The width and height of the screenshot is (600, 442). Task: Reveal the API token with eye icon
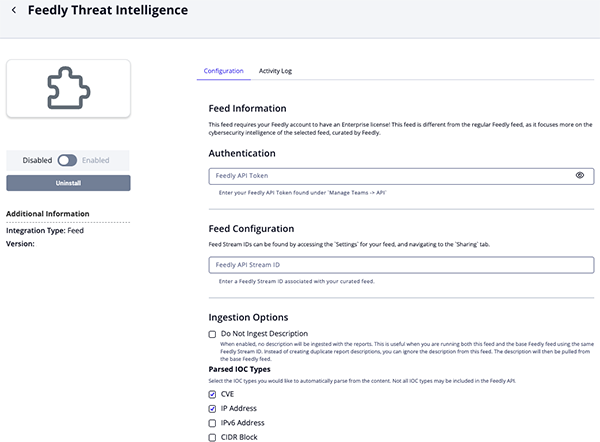(x=580, y=175)
